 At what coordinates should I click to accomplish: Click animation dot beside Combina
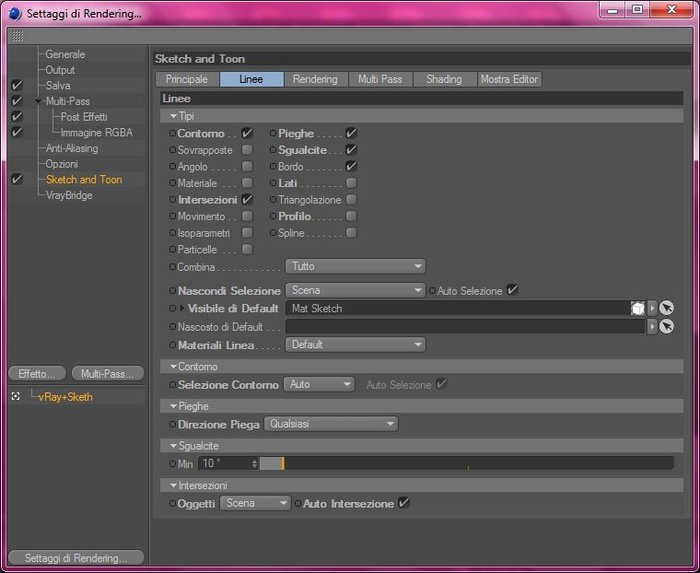click(x=172, y=267)
